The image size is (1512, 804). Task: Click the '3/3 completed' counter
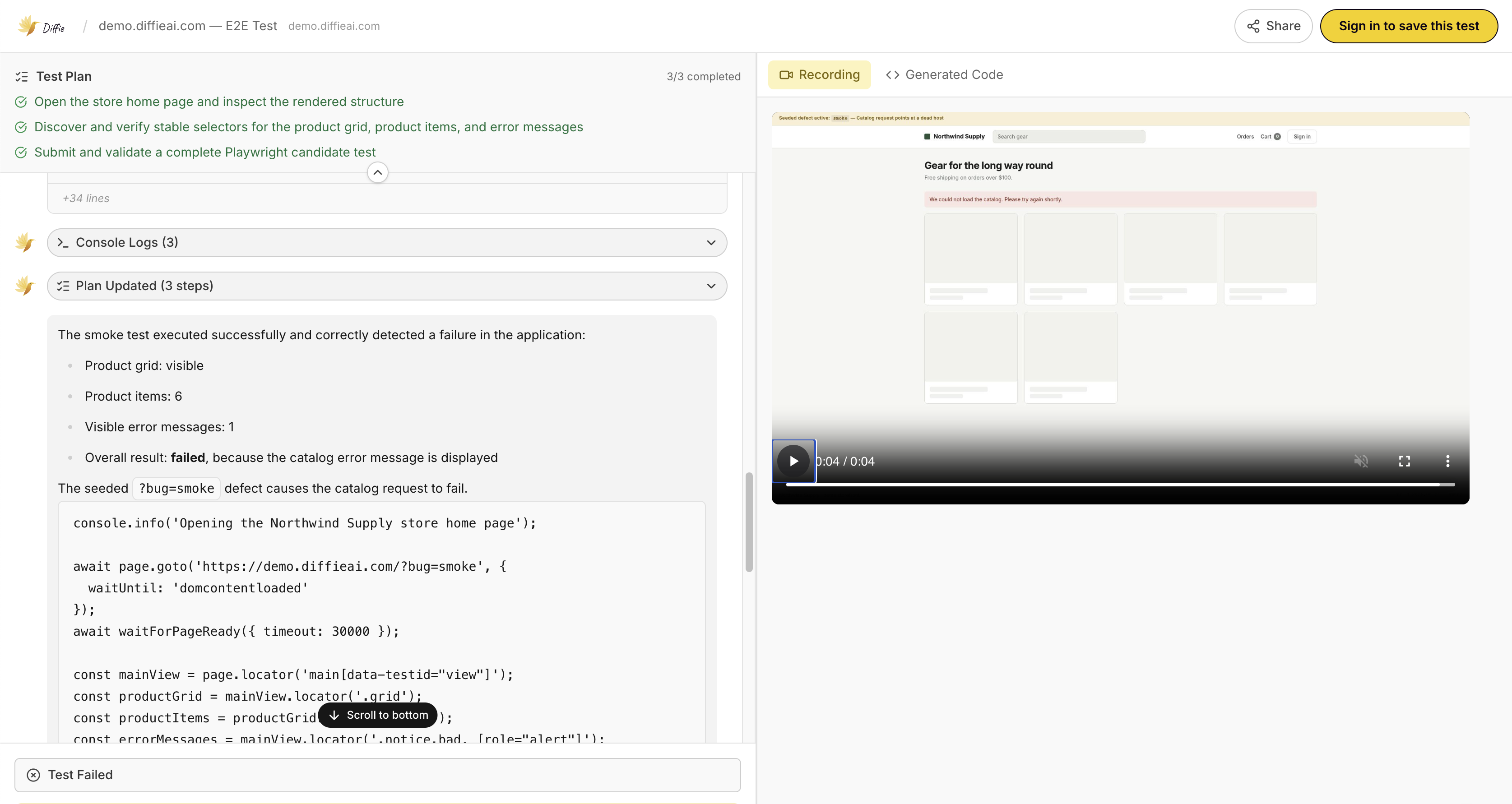pyautogui.click(x=703, y=76)
